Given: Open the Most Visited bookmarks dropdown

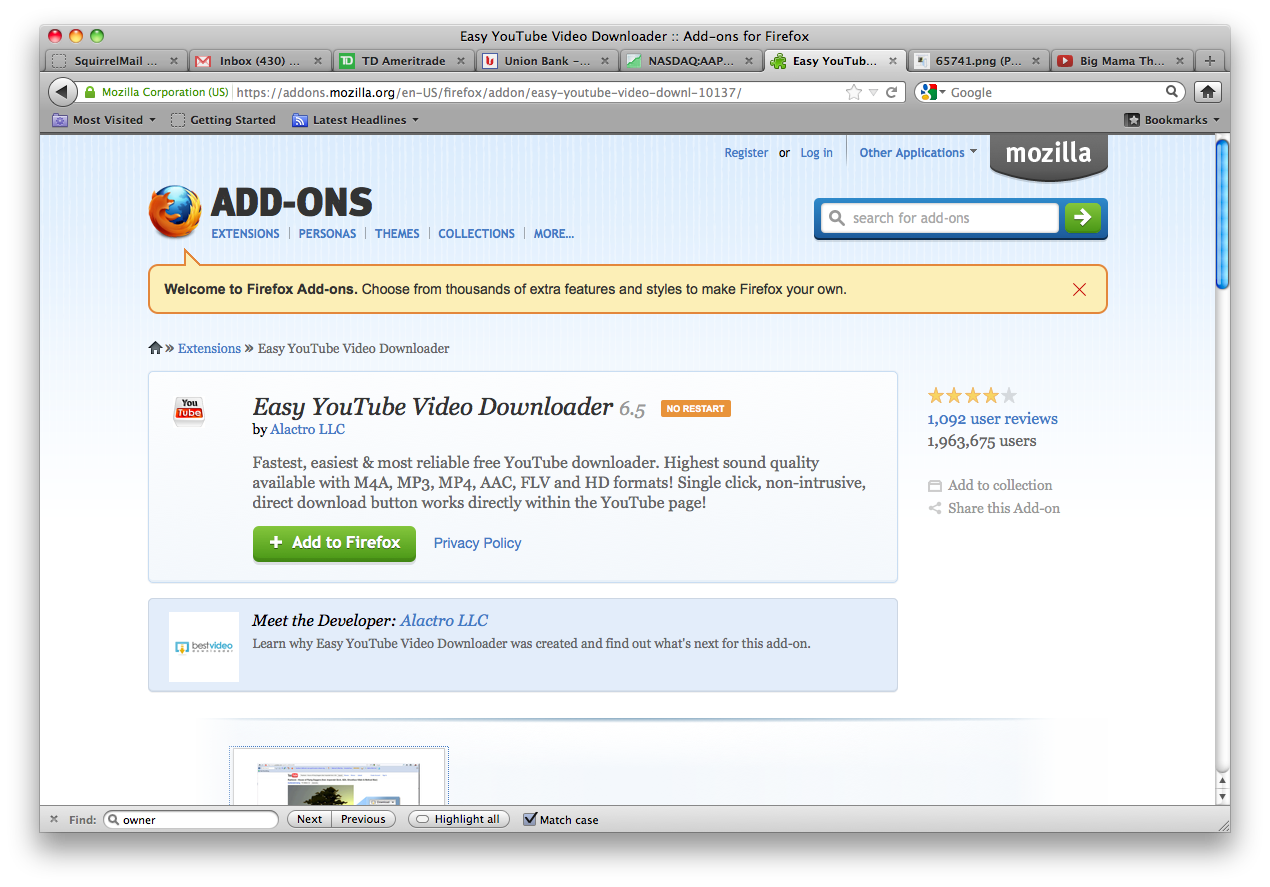Looking at the screenshot, I should click(x=105, y=120).
